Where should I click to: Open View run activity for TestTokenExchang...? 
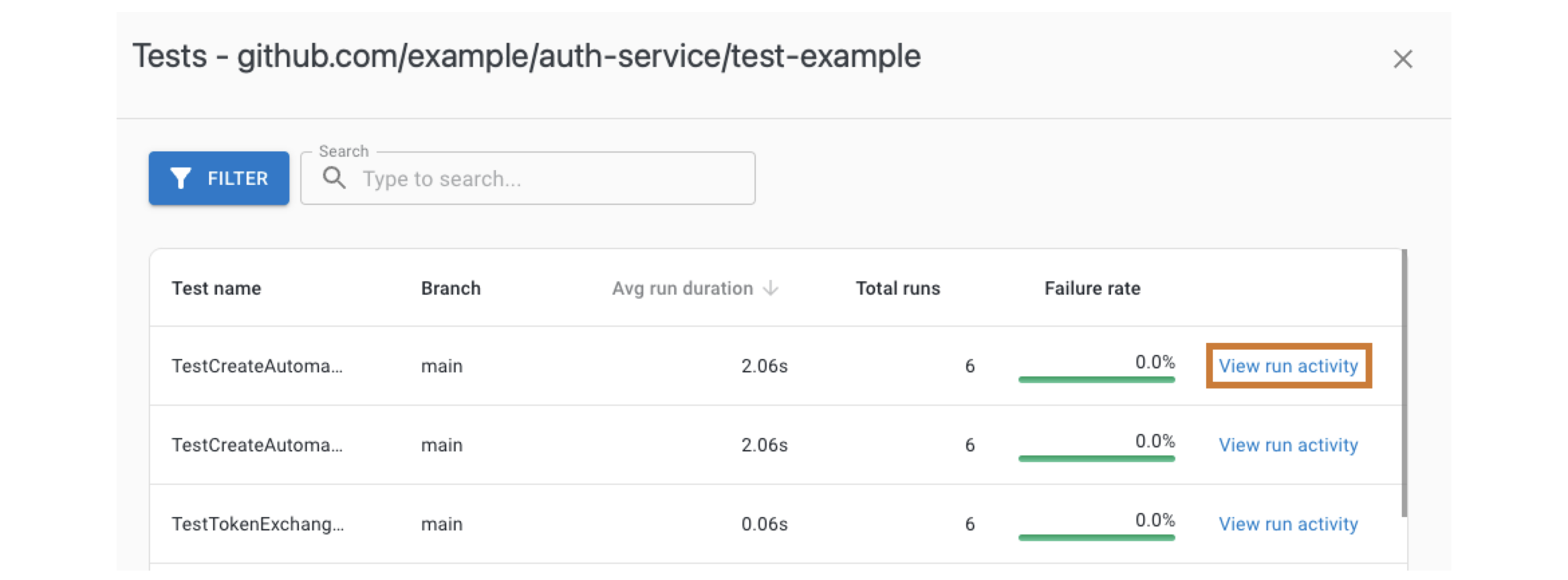1288,524
